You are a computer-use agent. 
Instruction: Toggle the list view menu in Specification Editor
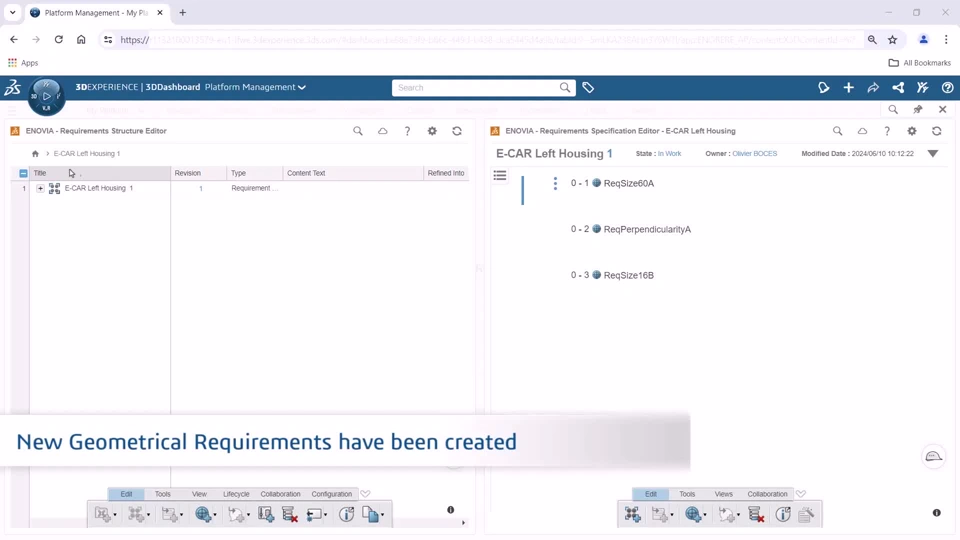(500, 176)
